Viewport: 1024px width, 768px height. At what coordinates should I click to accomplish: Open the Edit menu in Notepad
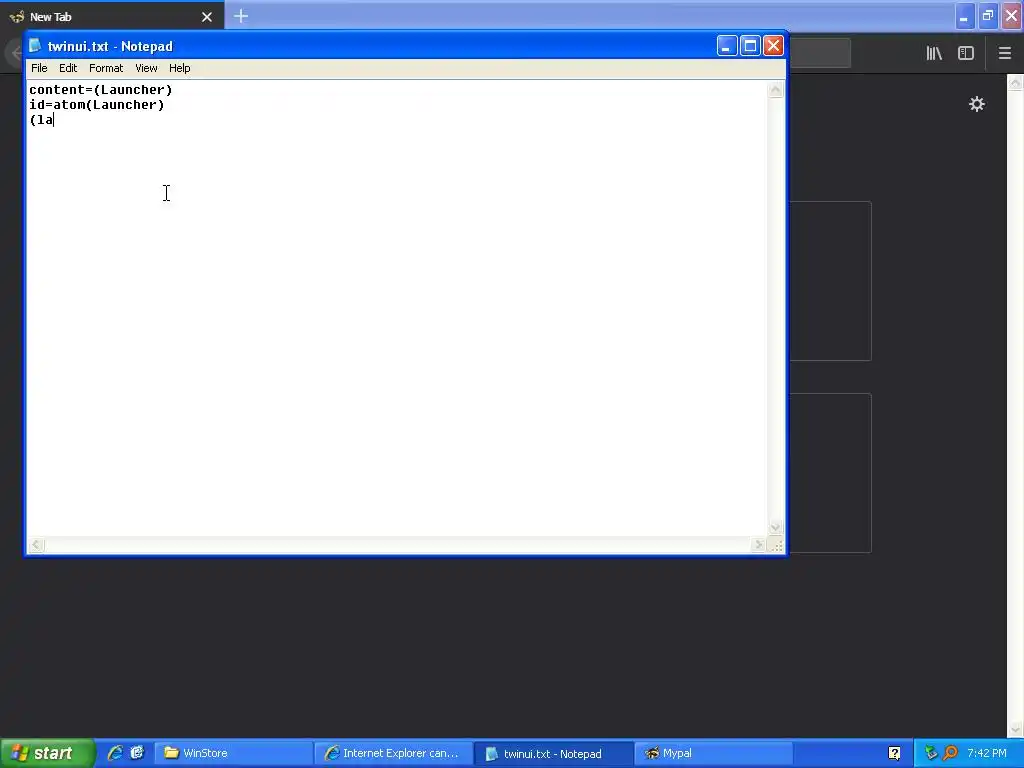[x=68, y=68]
